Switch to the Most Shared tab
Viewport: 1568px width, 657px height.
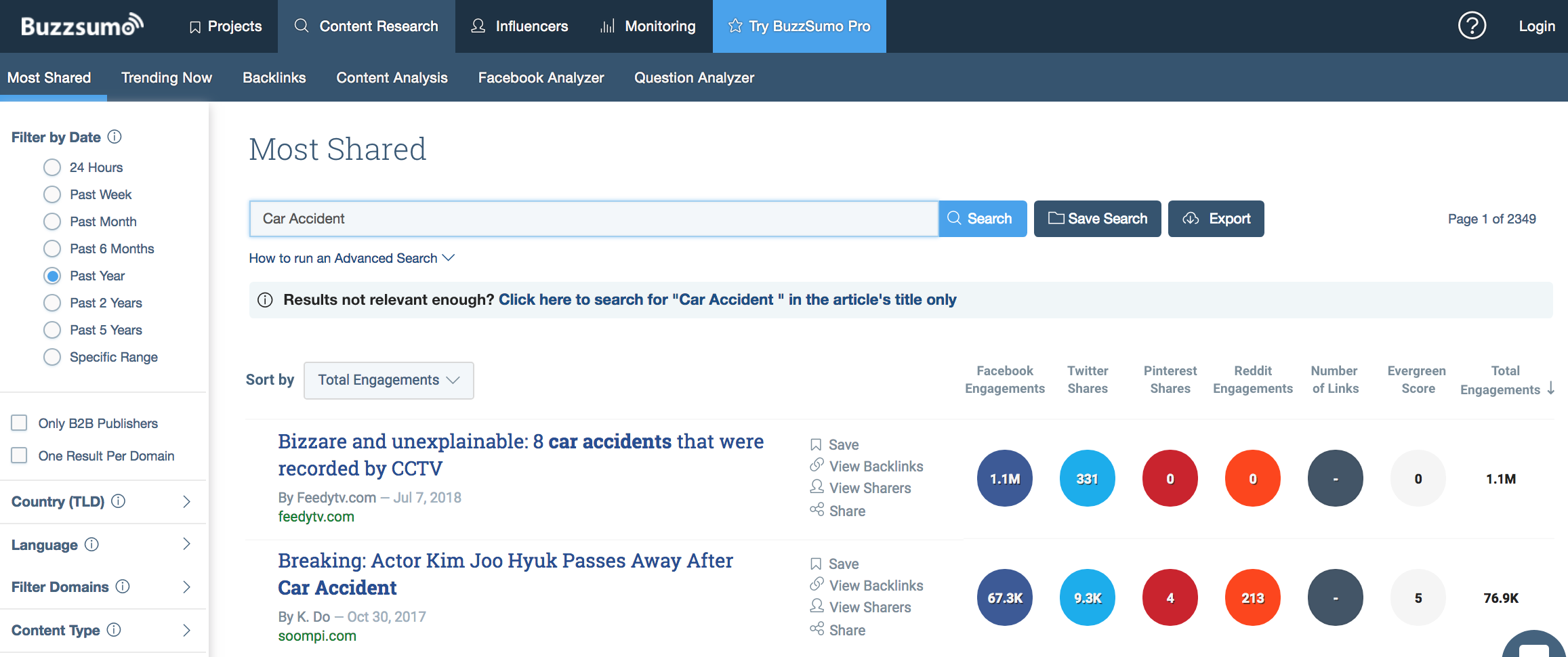click(49, 78)
